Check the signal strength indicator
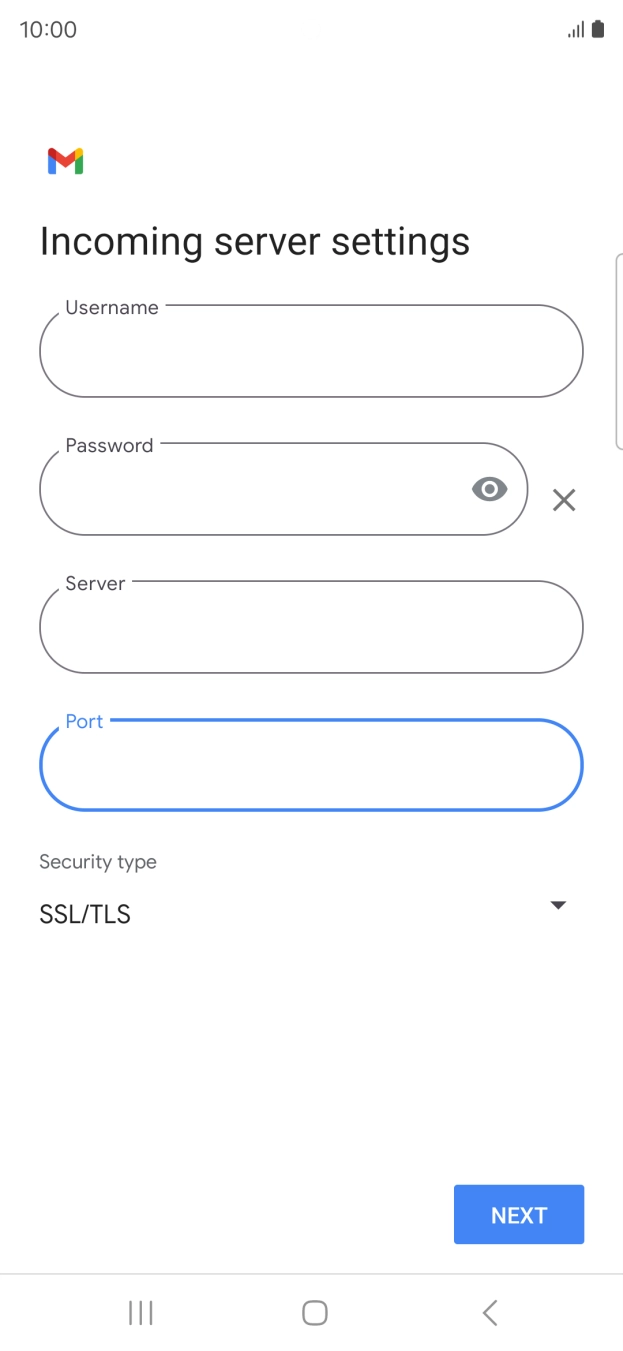623x1351 pixels. click(x=573, y=29)
